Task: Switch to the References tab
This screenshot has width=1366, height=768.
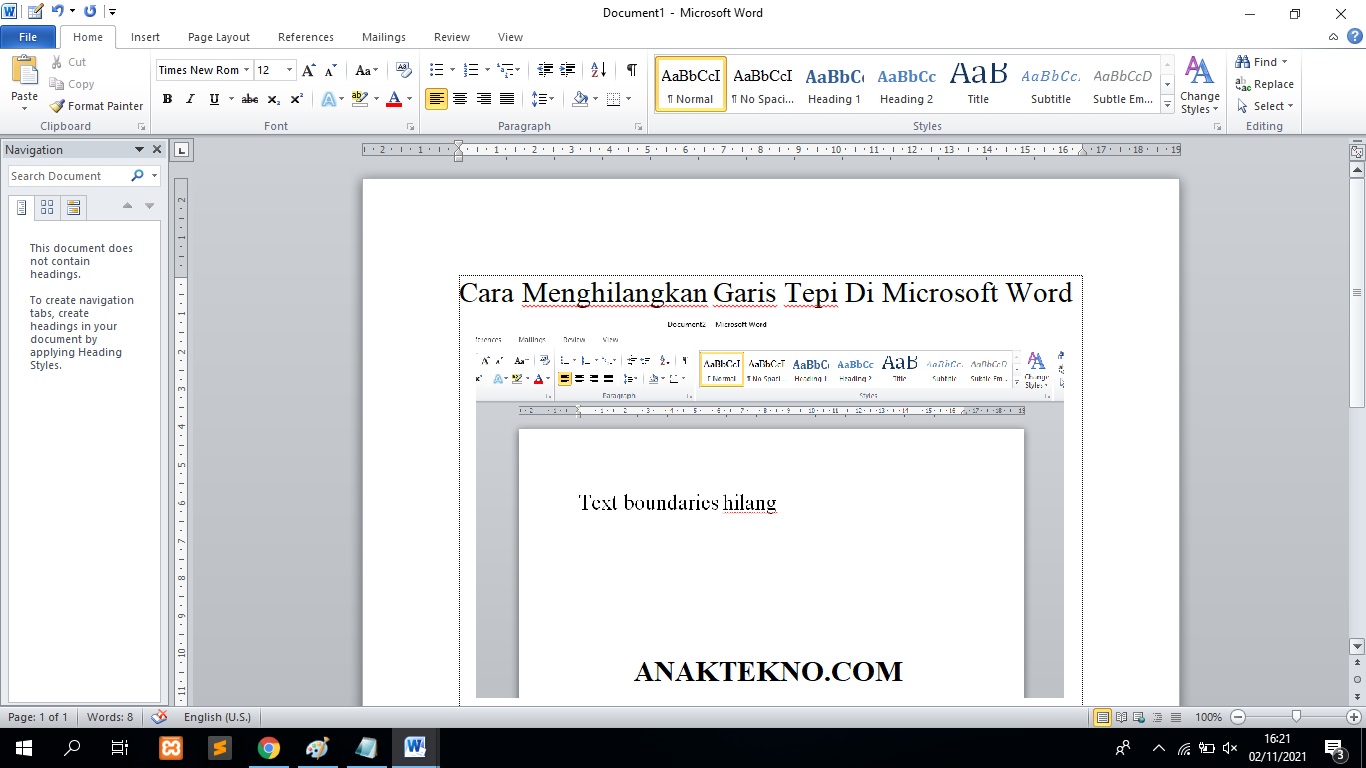Action: pyautogui.click(x=306, y=37)
